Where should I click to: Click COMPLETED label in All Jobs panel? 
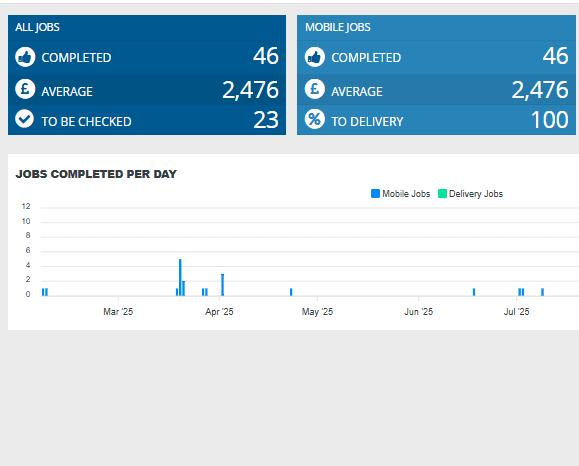tap(76, 58)
